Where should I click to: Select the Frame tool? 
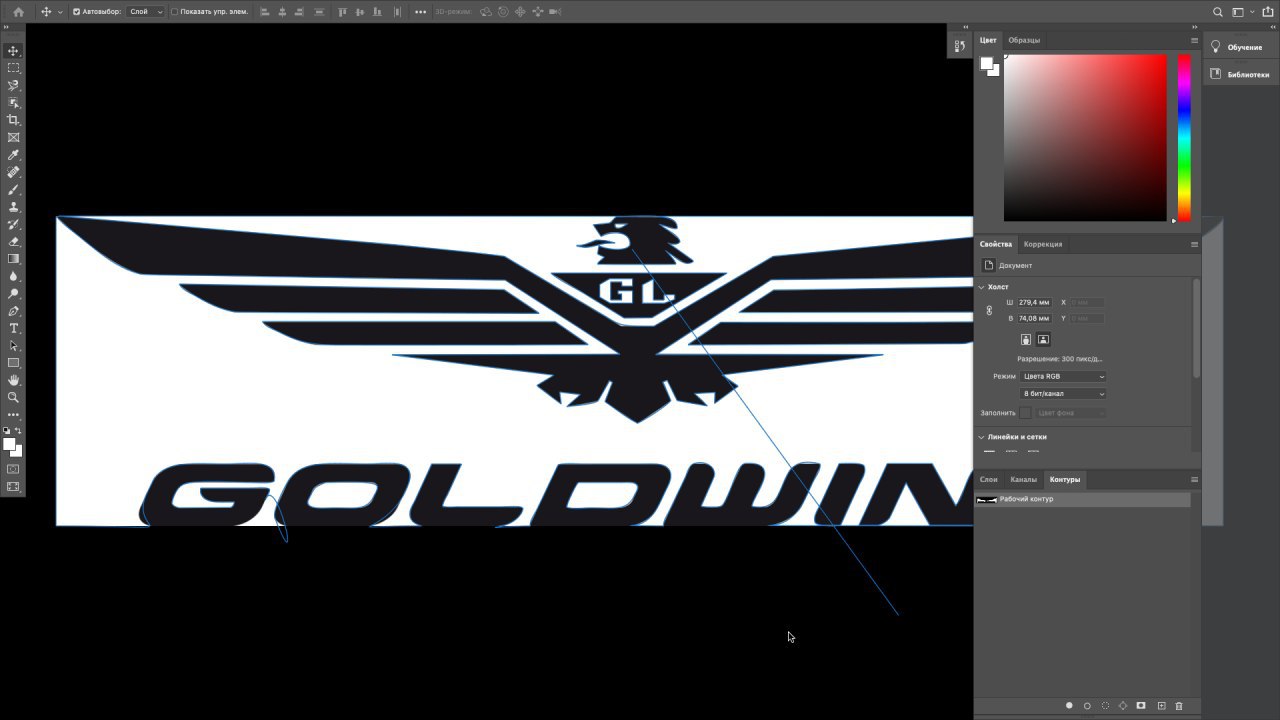[13, 137]
